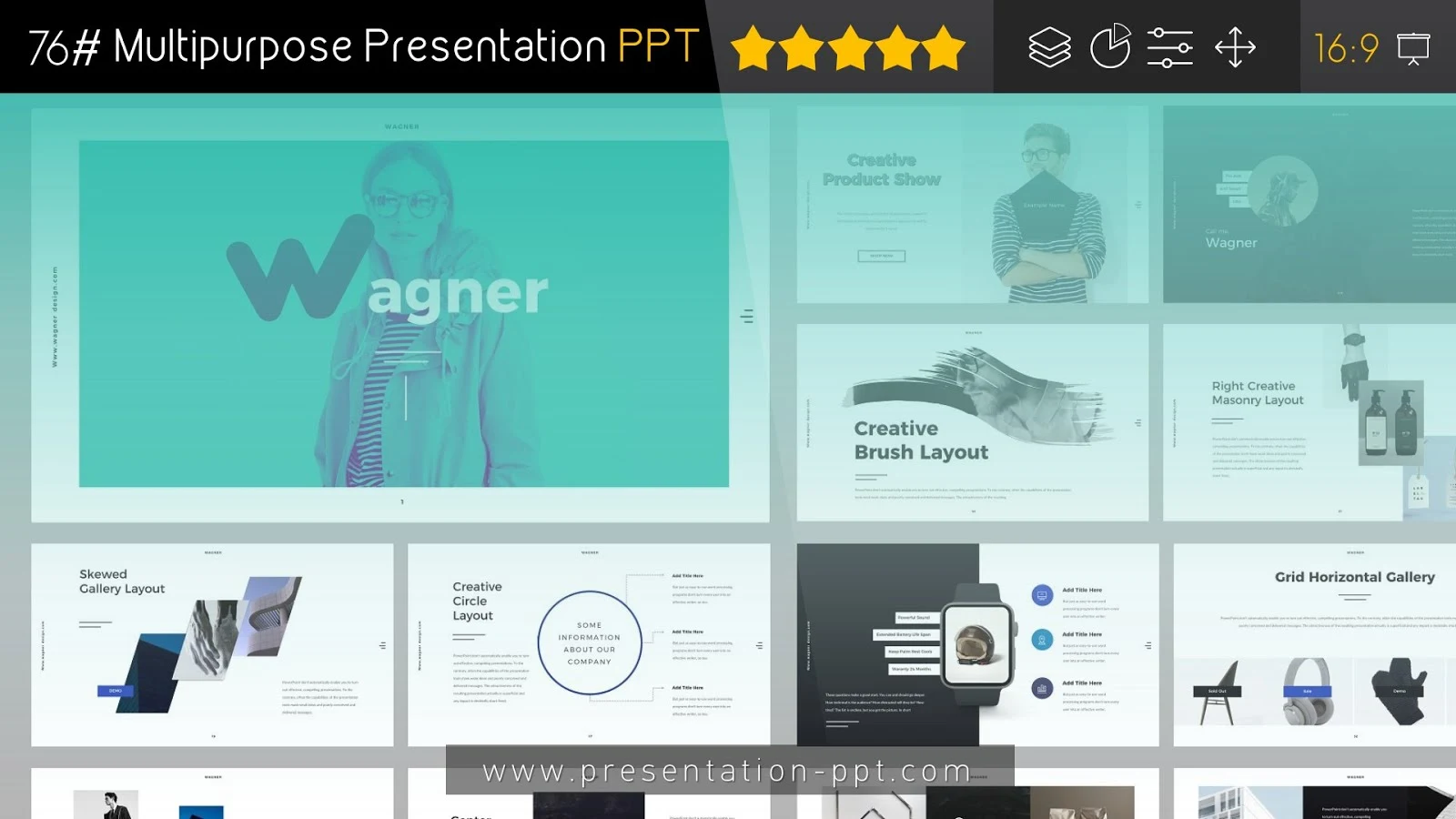Open the Grid Horizontal Gallery slide
This screenshot has width=1456, height=819.
click(1315, 645)
